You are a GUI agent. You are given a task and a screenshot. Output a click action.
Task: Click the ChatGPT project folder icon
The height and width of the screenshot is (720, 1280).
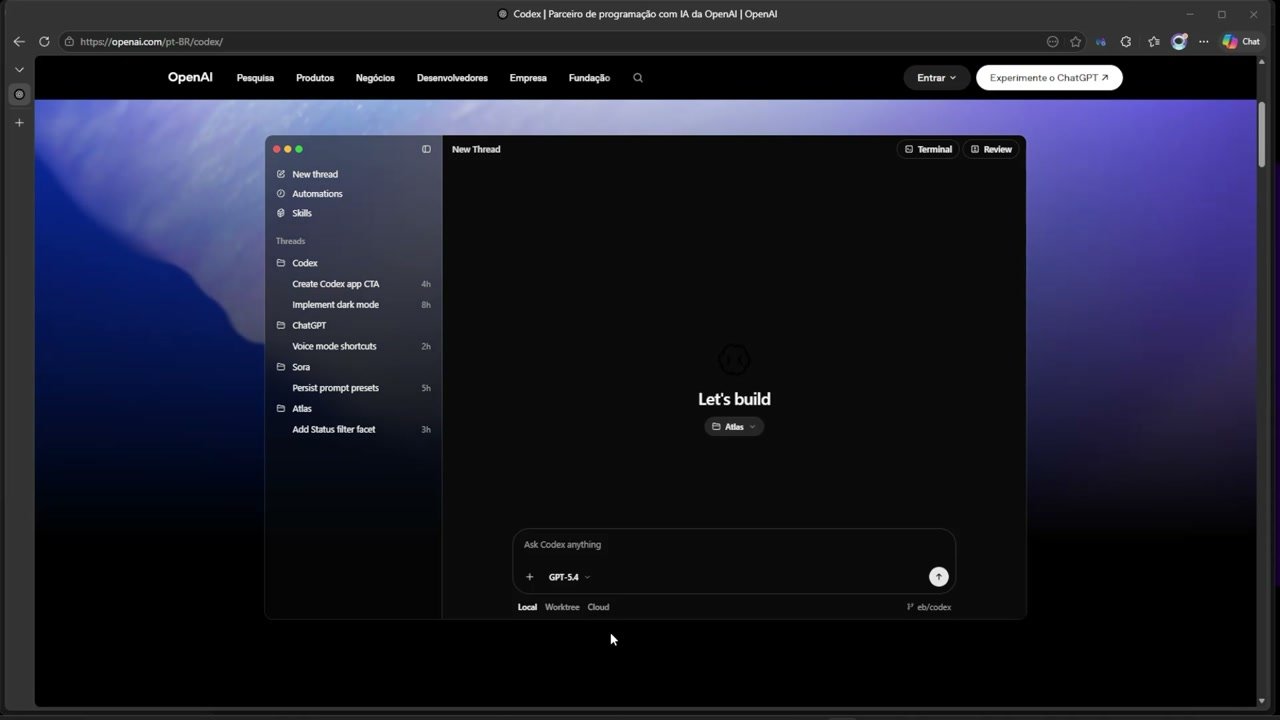click(x=281, y=325)
